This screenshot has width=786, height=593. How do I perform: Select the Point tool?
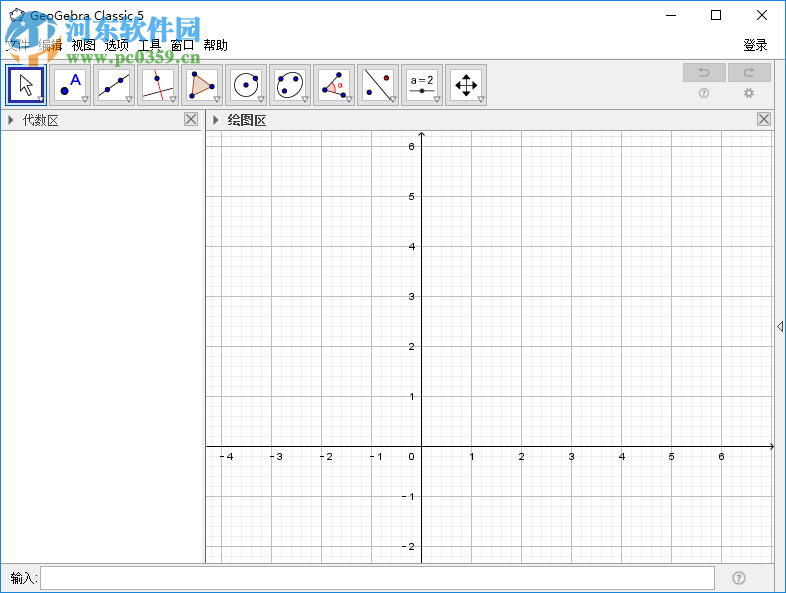tap(70, 85)
